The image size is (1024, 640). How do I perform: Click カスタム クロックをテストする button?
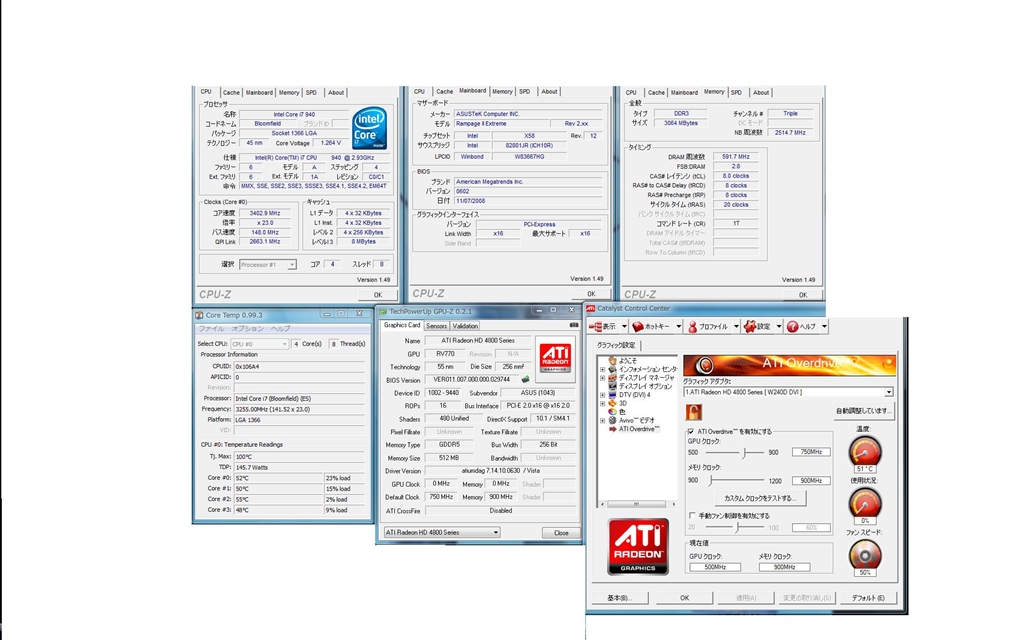pyautogui.click(x=760, y=498)
